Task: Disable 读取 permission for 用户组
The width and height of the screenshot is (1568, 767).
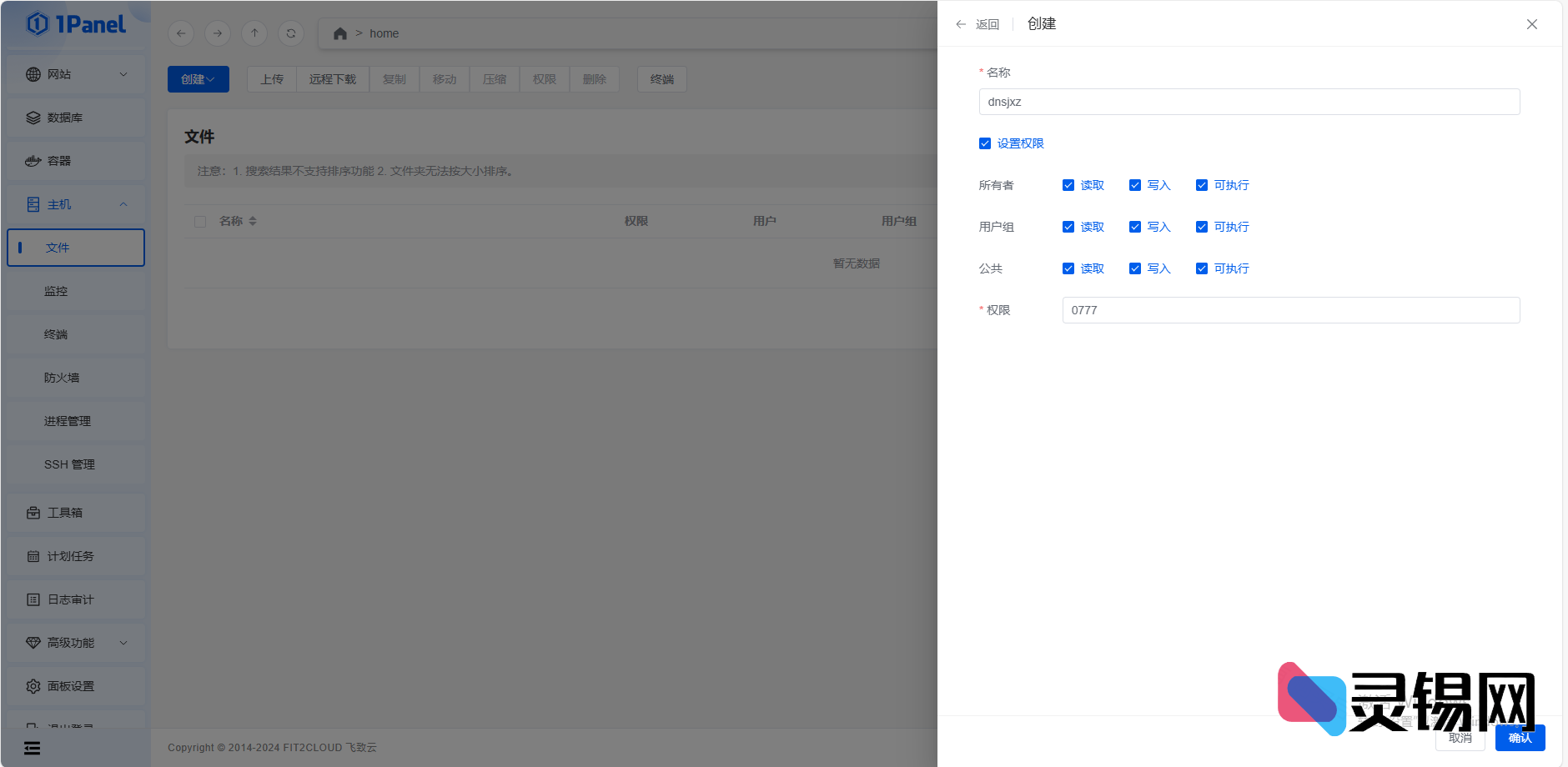Action: pyautogui.click(x=1068, y=227)
